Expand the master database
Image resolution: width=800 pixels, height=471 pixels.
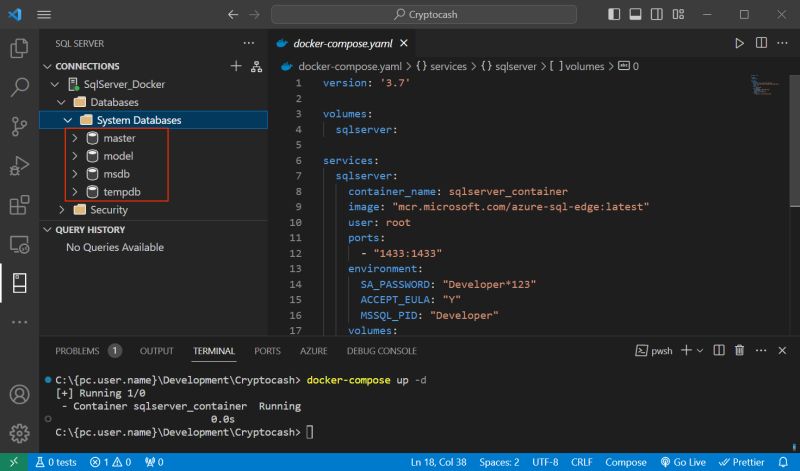[x=75, y=138]
